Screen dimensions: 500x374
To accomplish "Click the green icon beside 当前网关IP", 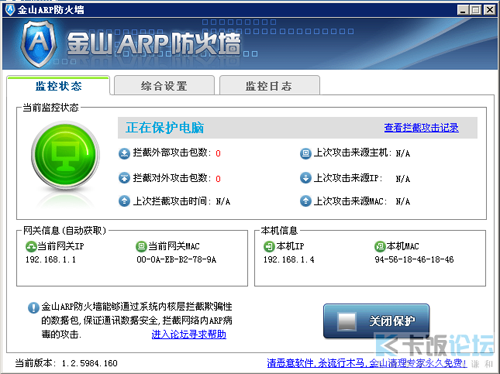I will coord(31,247).
